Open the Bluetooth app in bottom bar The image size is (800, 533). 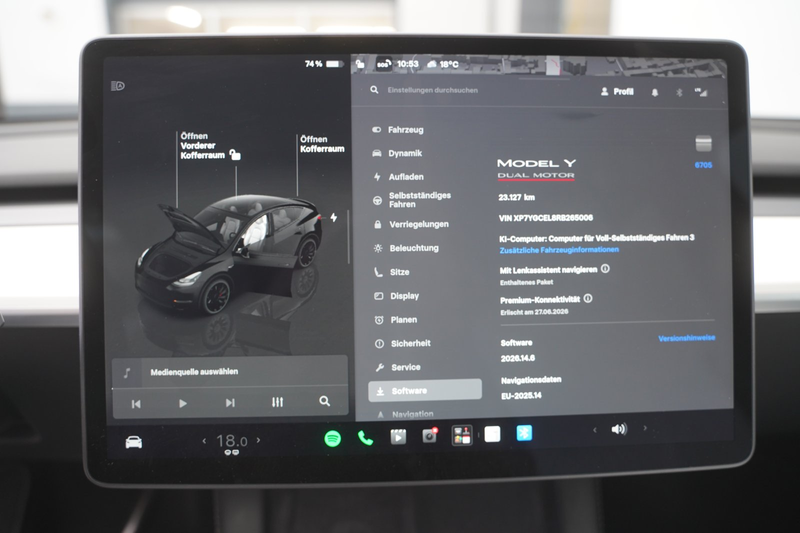[x=524, y=433]
